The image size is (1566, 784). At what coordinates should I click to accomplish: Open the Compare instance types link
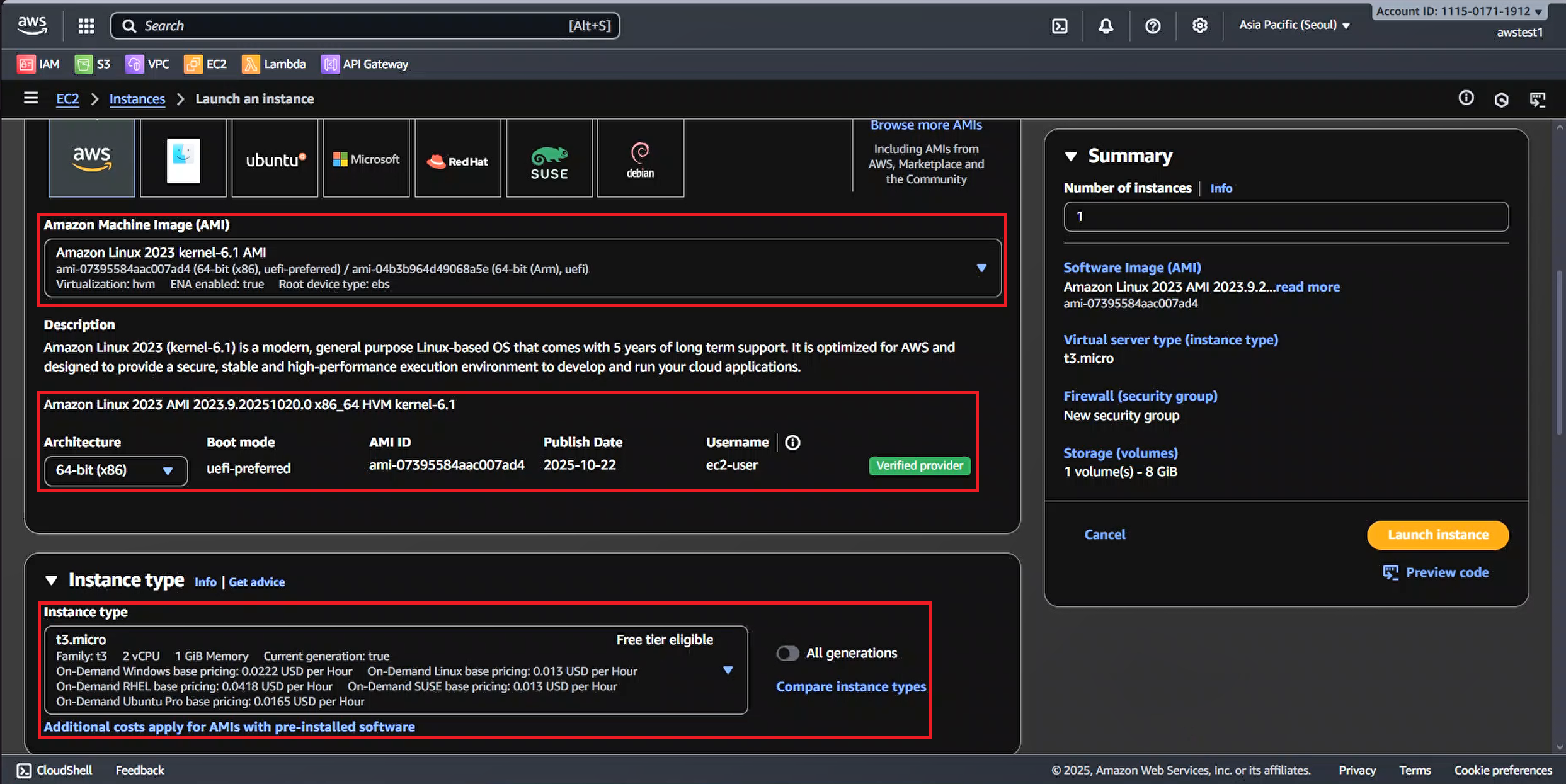850,686
